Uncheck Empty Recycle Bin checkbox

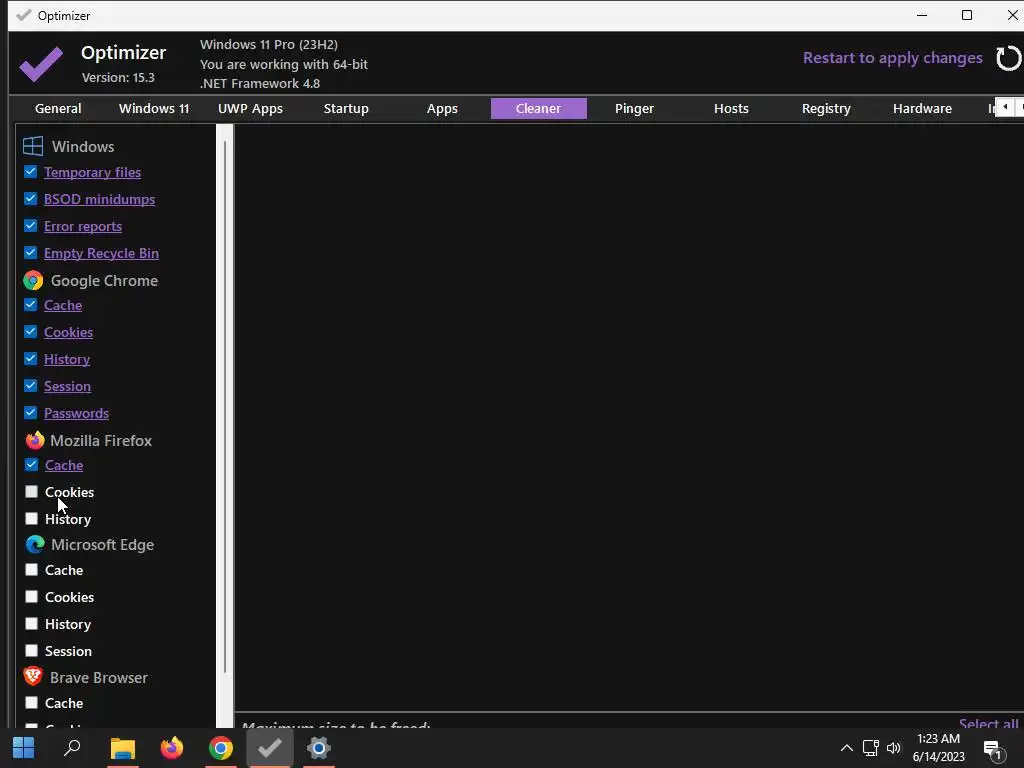click(x=31, y=253)
